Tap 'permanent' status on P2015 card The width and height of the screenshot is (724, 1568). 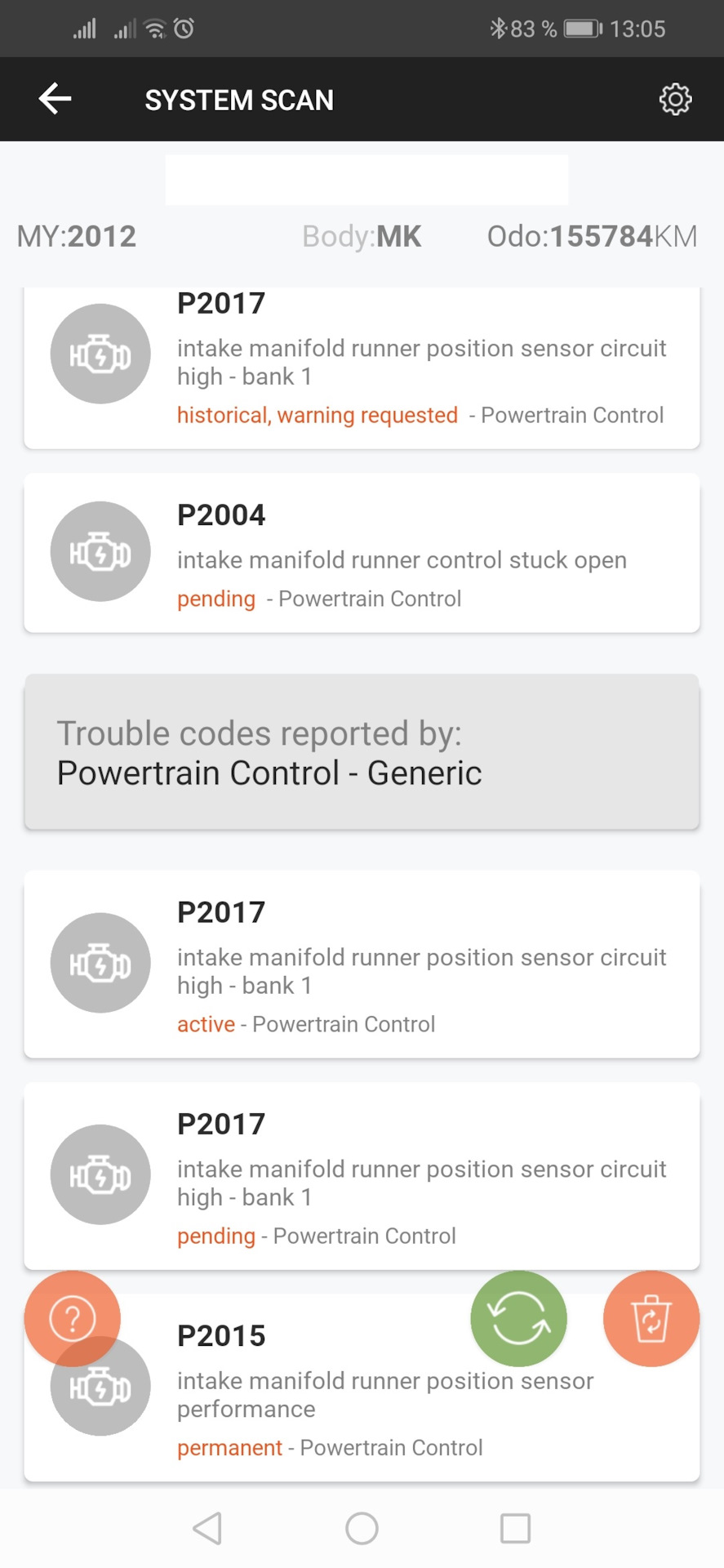tap(229, 1448)
